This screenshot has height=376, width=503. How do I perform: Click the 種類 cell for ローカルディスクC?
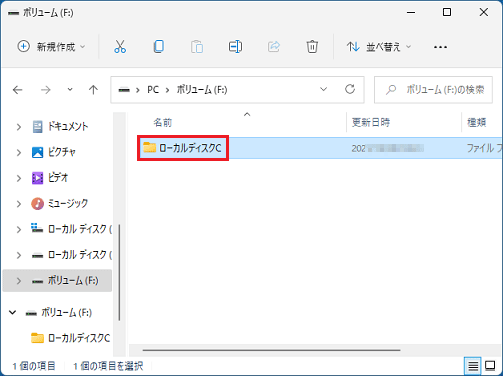pos(484,148)
